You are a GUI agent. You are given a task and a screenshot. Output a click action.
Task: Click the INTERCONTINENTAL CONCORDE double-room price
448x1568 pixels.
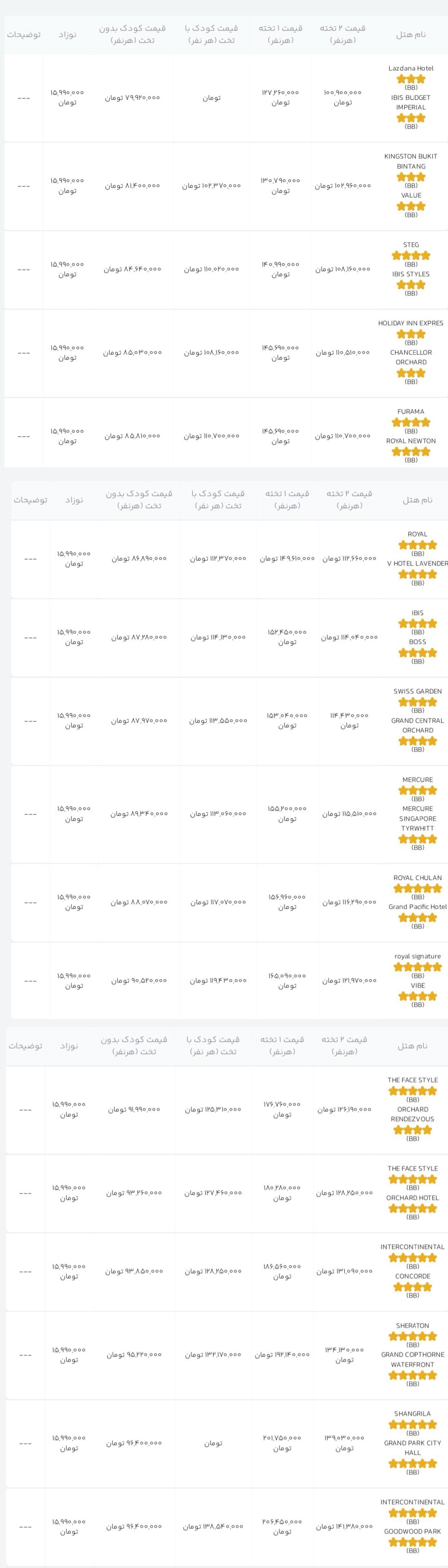pyautogui.click(x=344, y=1271)
